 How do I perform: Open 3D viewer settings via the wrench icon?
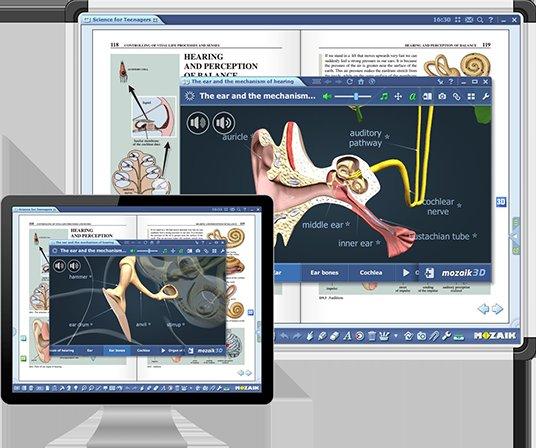[x=486, y=97]
